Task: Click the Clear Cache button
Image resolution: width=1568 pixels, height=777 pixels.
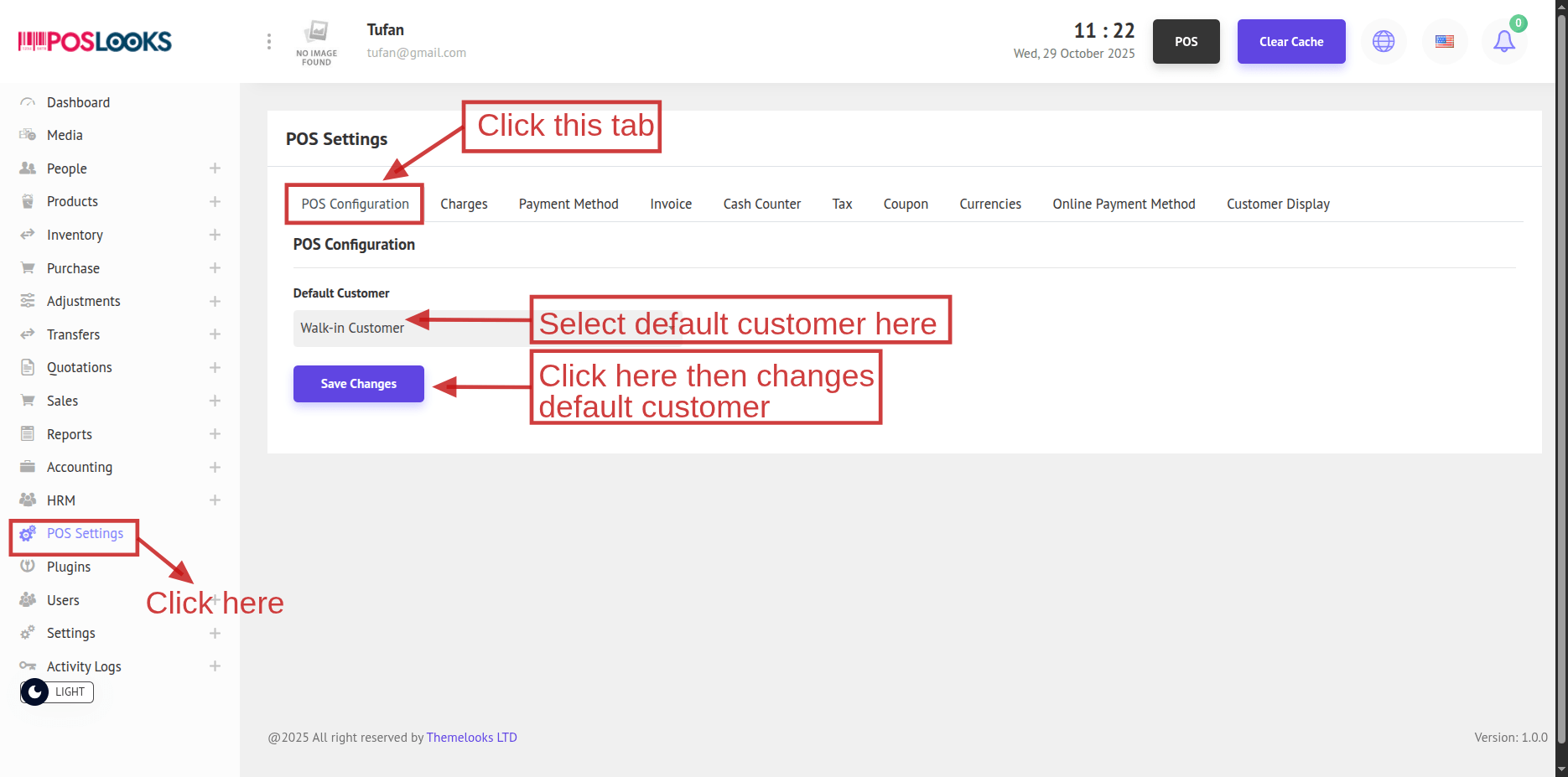Action: pos(1291,42)
